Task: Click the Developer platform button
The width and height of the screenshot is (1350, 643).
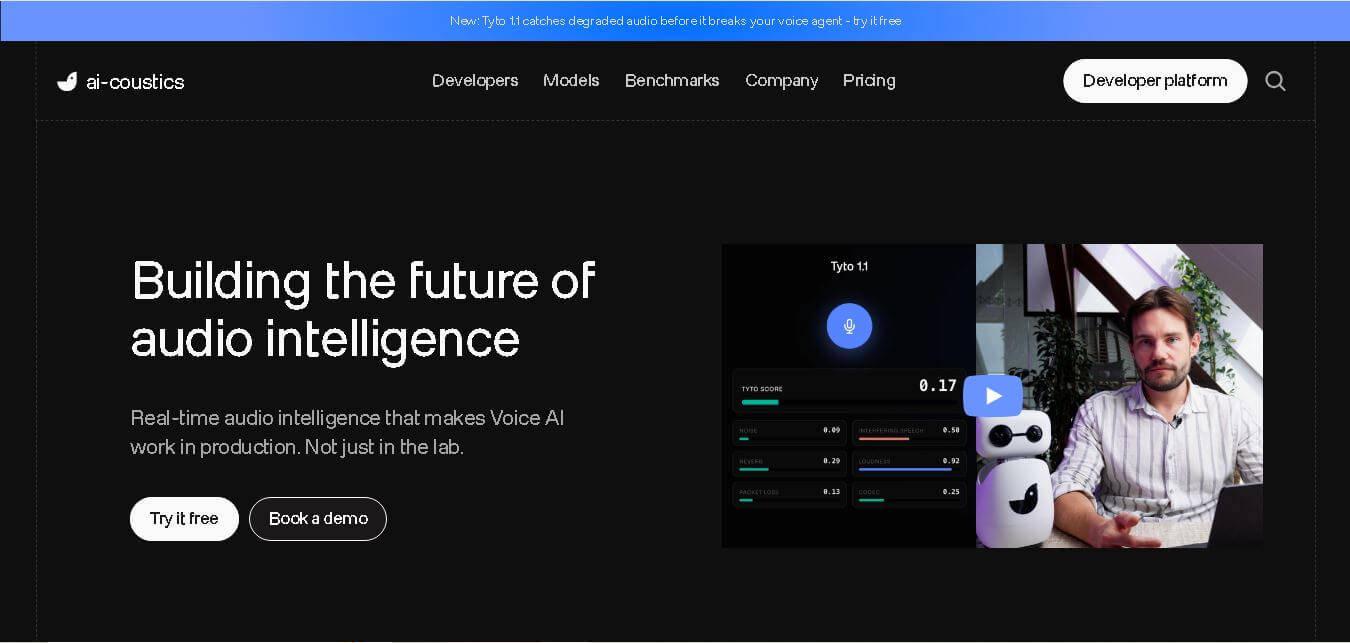Action: pyautogui.click(x=1155, y=81)
